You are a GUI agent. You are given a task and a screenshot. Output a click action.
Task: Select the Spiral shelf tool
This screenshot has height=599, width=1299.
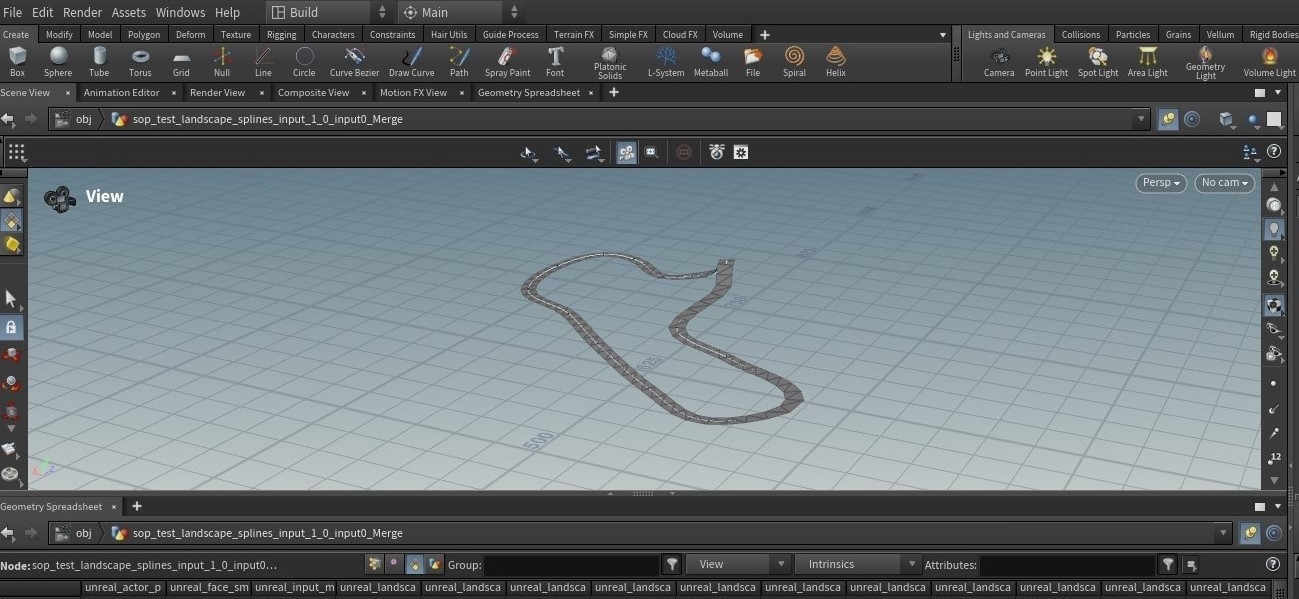coord(794,61)
